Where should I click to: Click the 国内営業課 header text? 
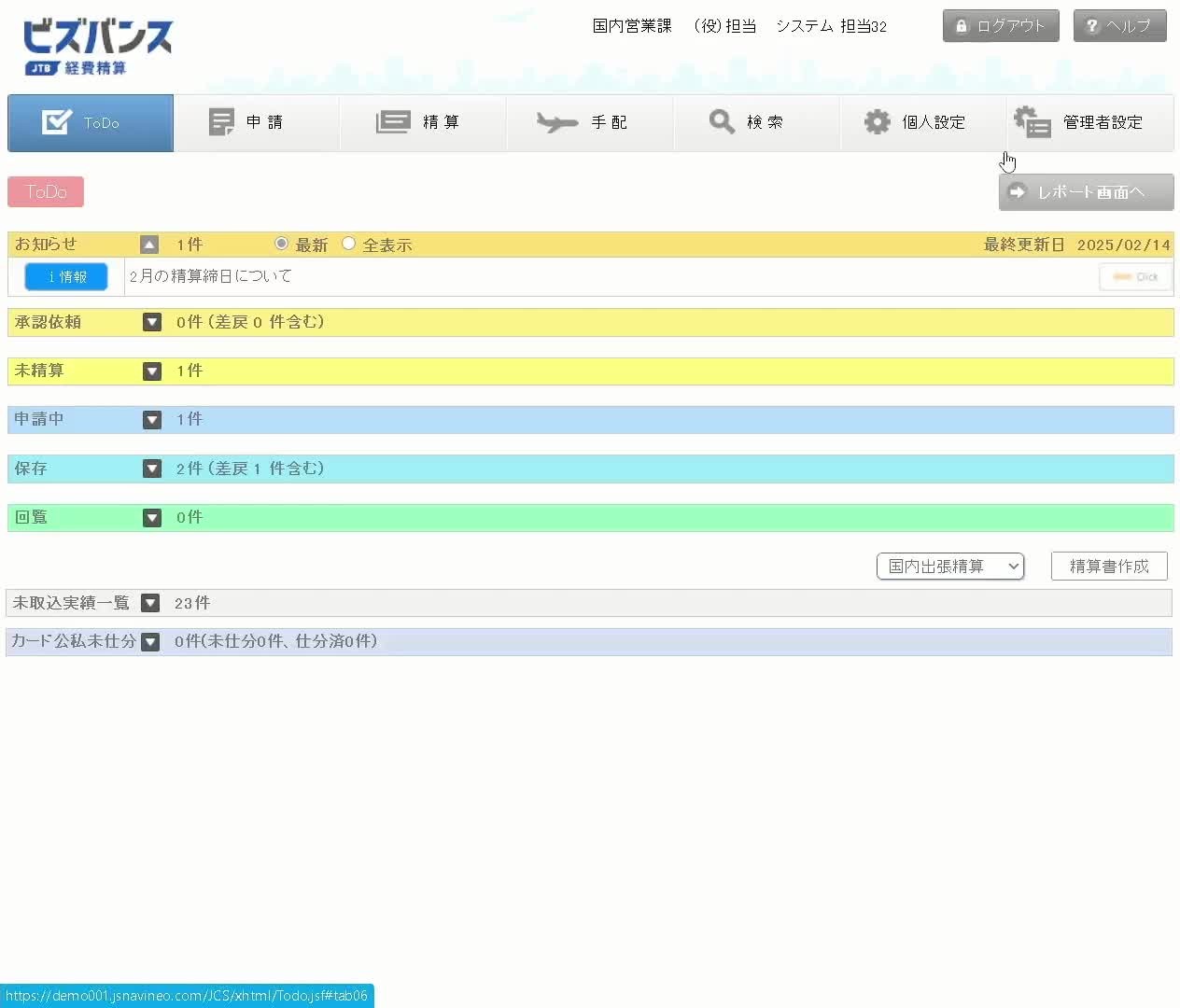632,26
